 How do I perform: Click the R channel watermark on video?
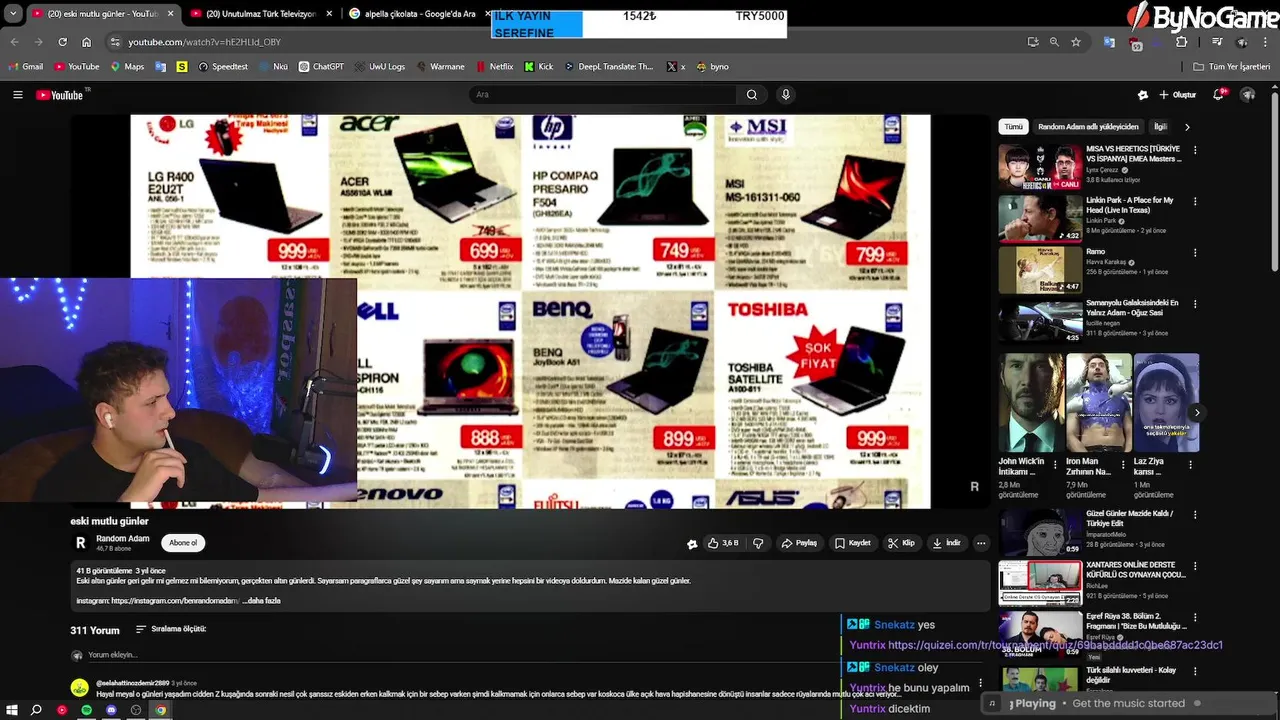pyautogui.click(x=974, y=487)
